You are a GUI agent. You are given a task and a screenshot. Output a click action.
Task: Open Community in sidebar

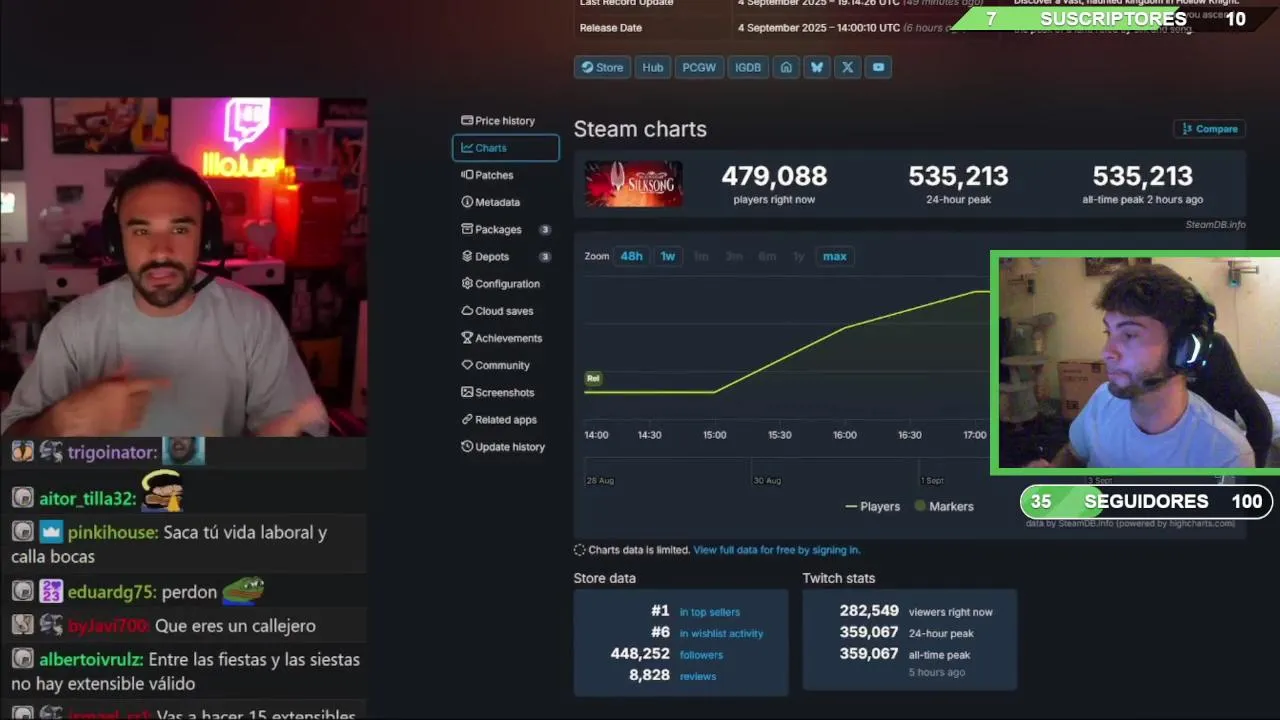(x=495, y=365)
